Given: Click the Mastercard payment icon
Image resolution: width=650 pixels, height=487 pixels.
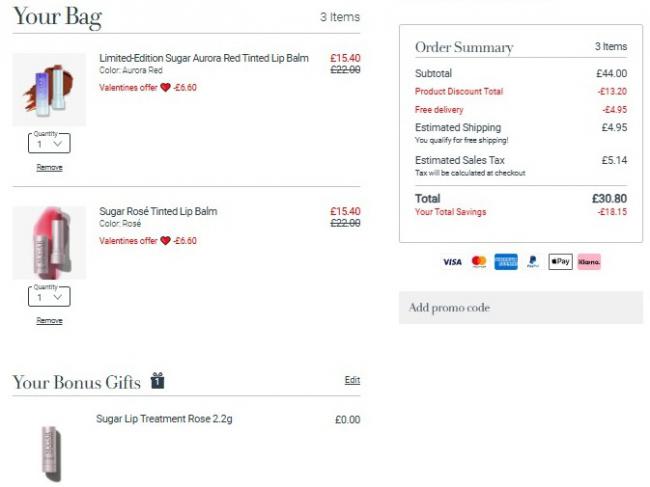Looking at the screenshot, I should (x=479, y=262).
